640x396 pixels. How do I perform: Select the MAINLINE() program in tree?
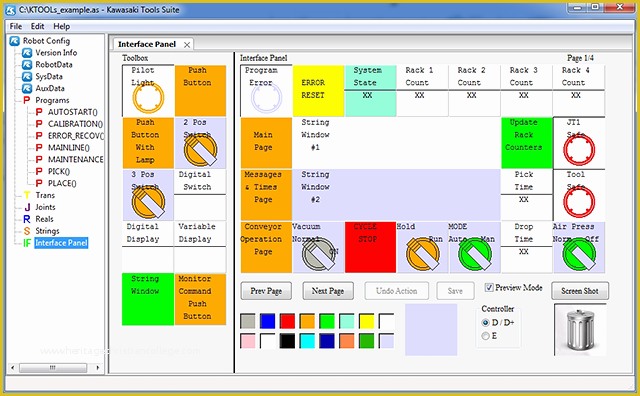[69, 147]
